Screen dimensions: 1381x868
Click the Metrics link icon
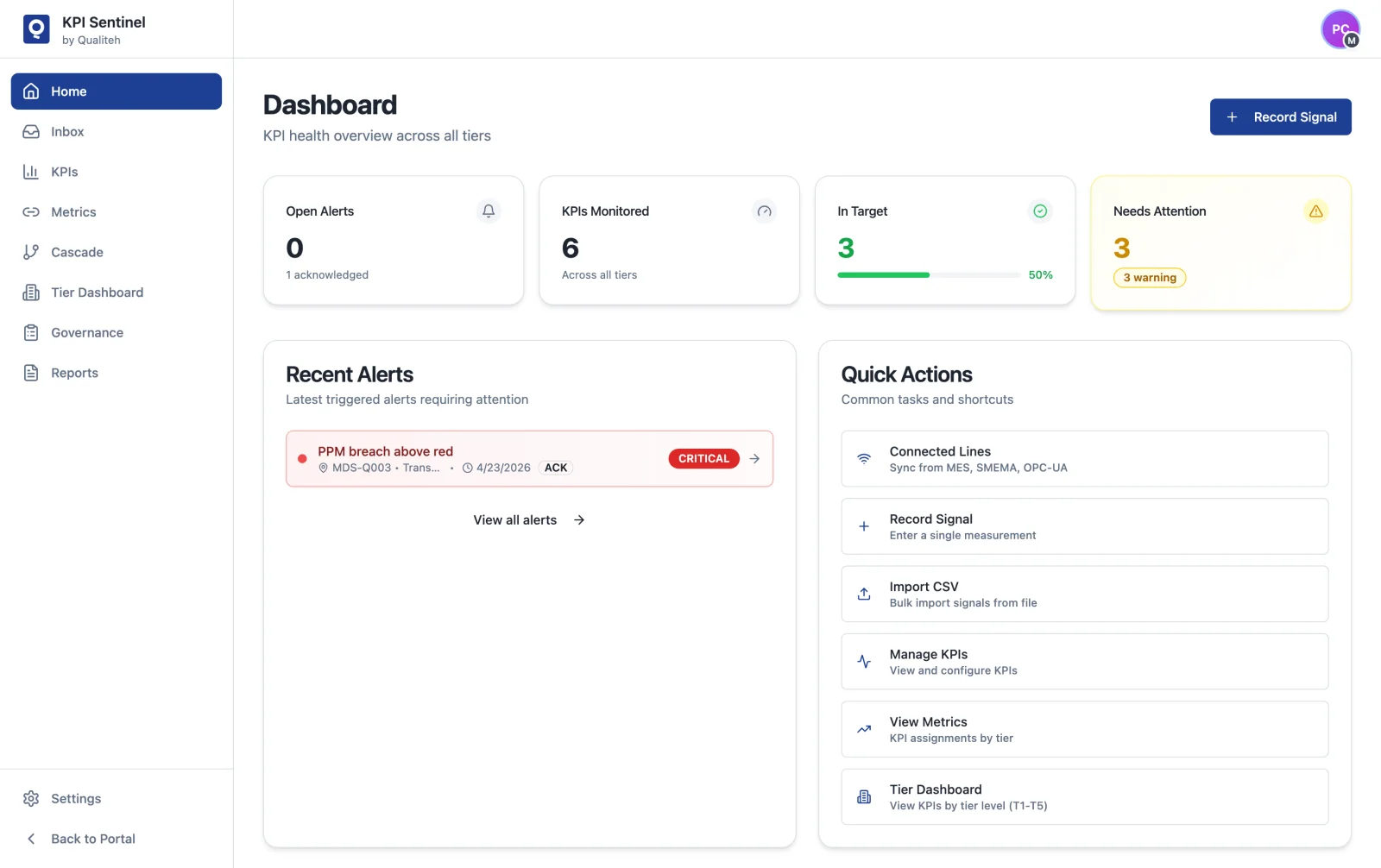[31, 212]
